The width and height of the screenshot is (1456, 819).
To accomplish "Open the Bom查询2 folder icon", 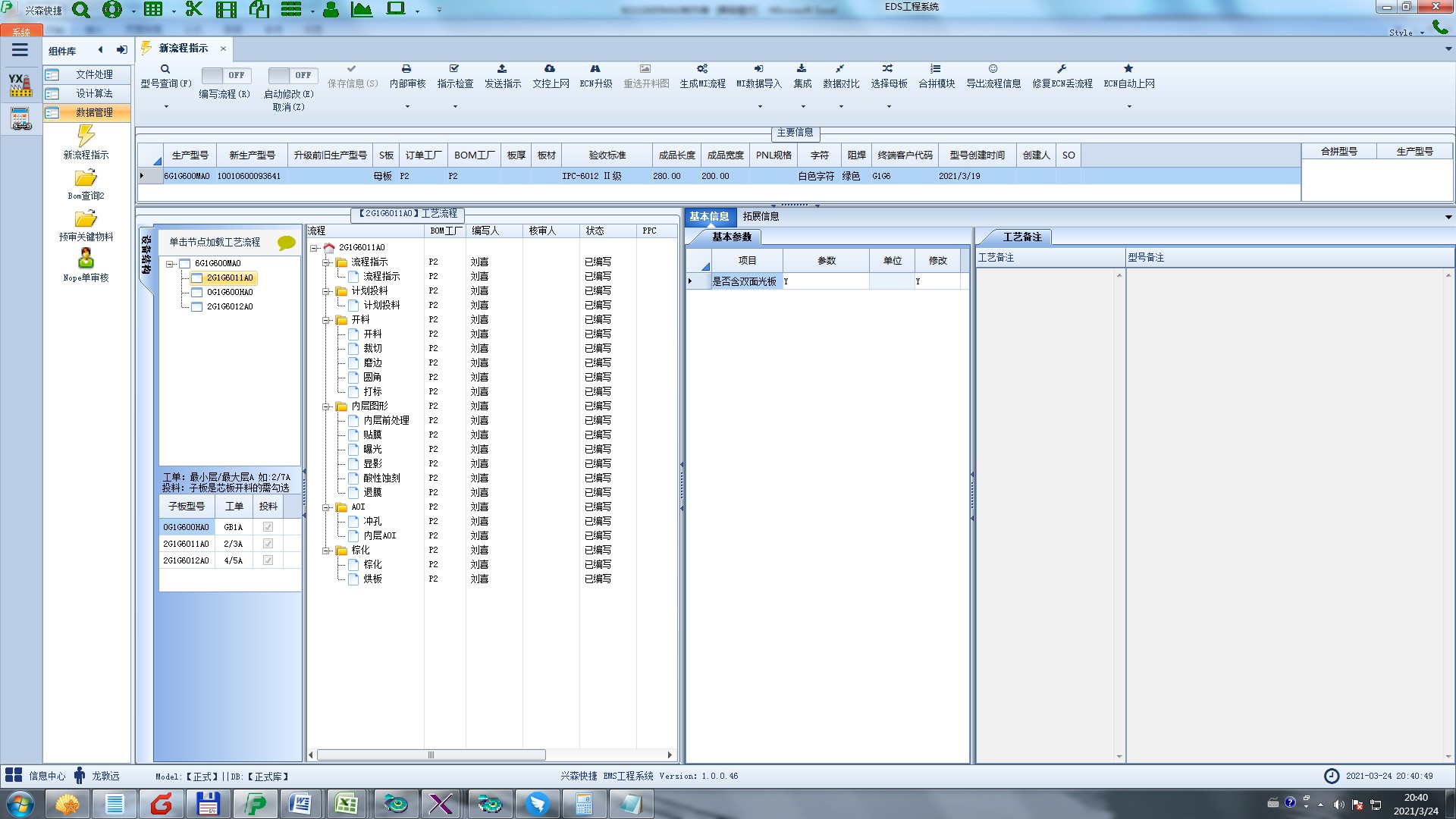I will (86, 178).
